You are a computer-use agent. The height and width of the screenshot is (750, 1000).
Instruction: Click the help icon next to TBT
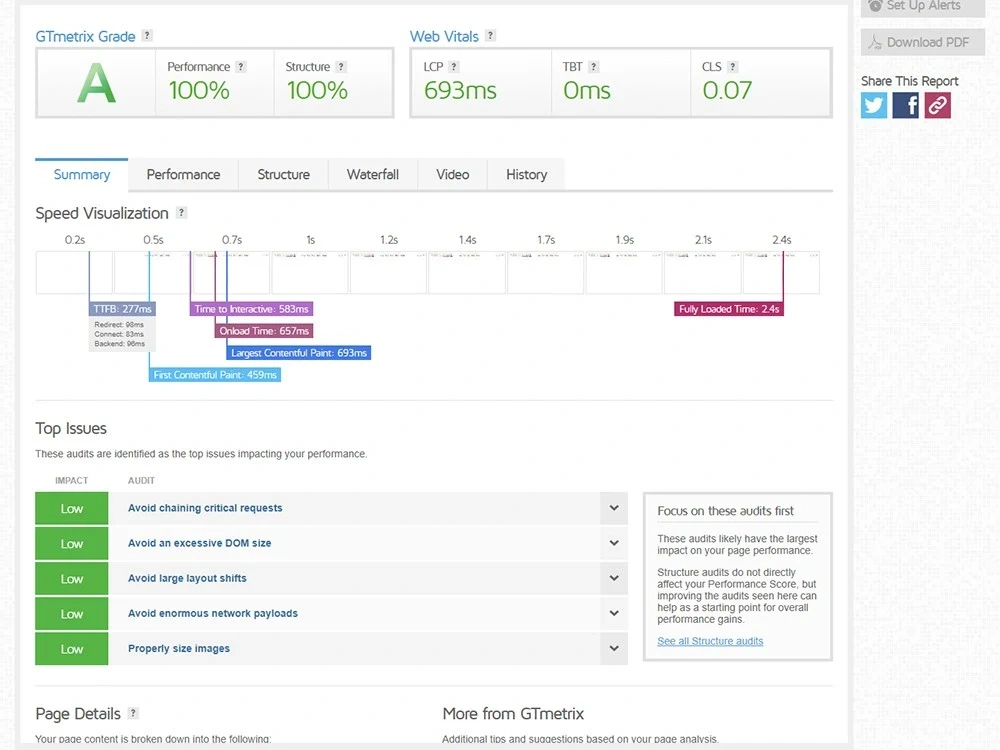click(x=594, y=66)
